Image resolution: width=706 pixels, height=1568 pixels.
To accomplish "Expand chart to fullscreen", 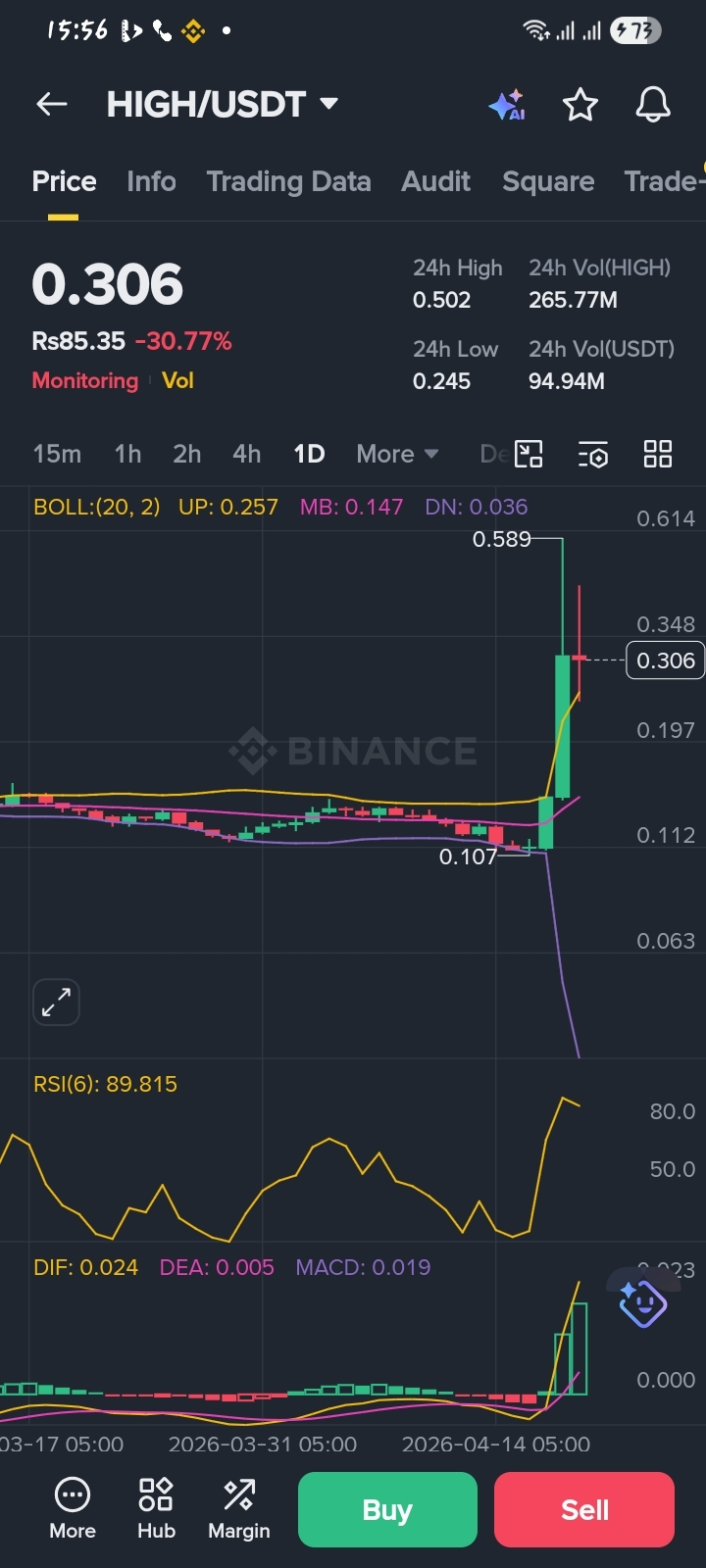I will pyautogui.click(x=56, y=1002).
